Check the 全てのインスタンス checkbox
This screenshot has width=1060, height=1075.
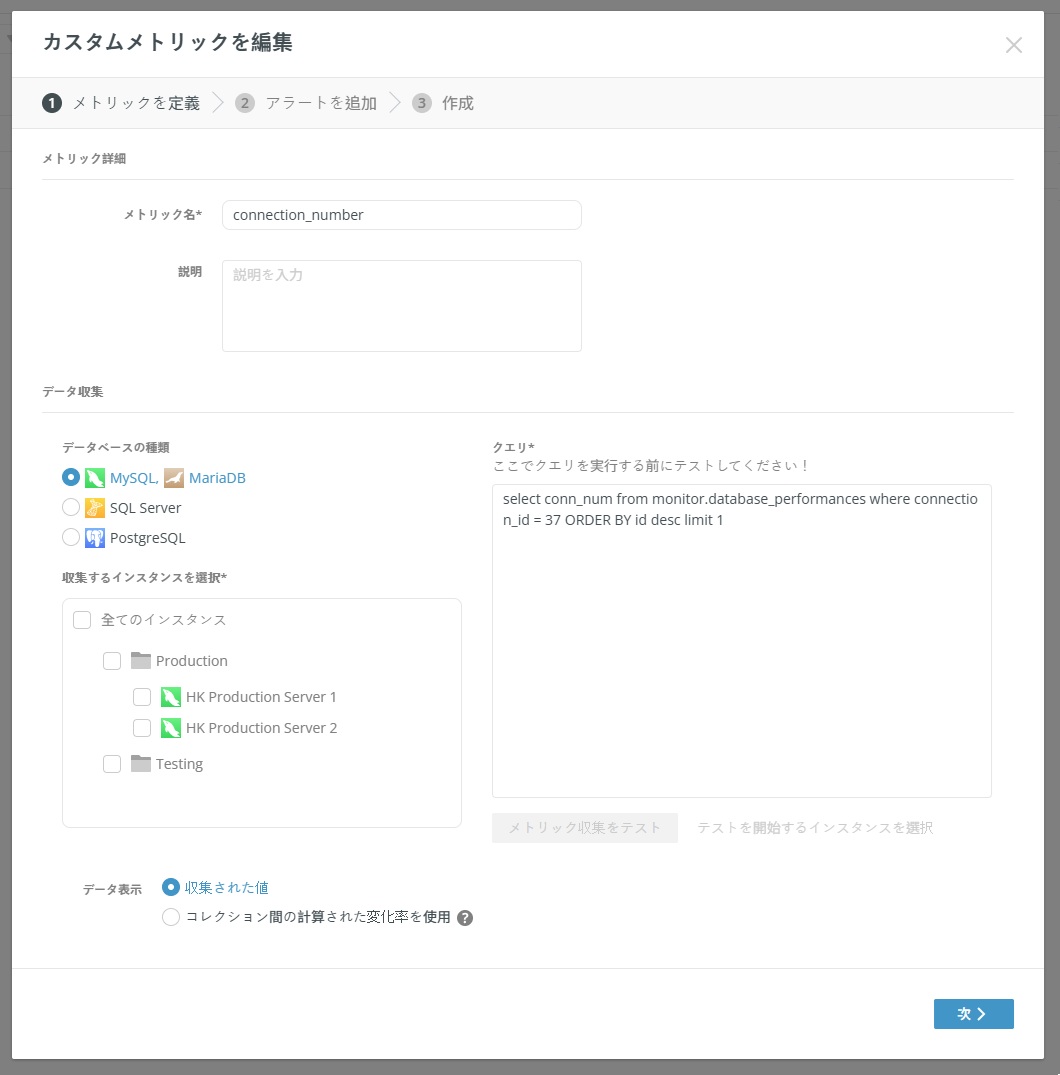[x=82, y=620]
